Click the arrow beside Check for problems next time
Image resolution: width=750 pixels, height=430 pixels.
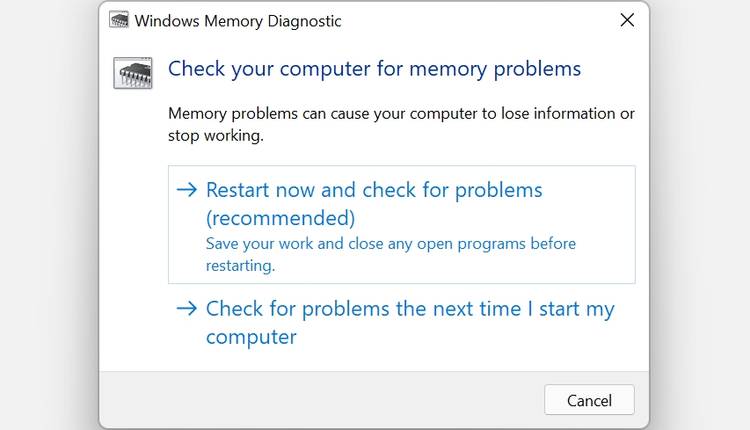[x=186, y=309]
